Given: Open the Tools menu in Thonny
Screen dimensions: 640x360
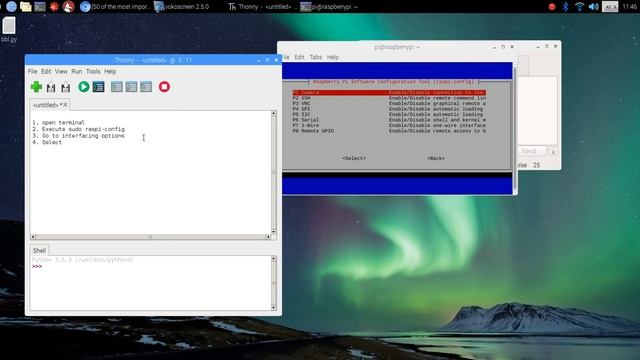Looking at the screenshot, I should tap(93, 71).
